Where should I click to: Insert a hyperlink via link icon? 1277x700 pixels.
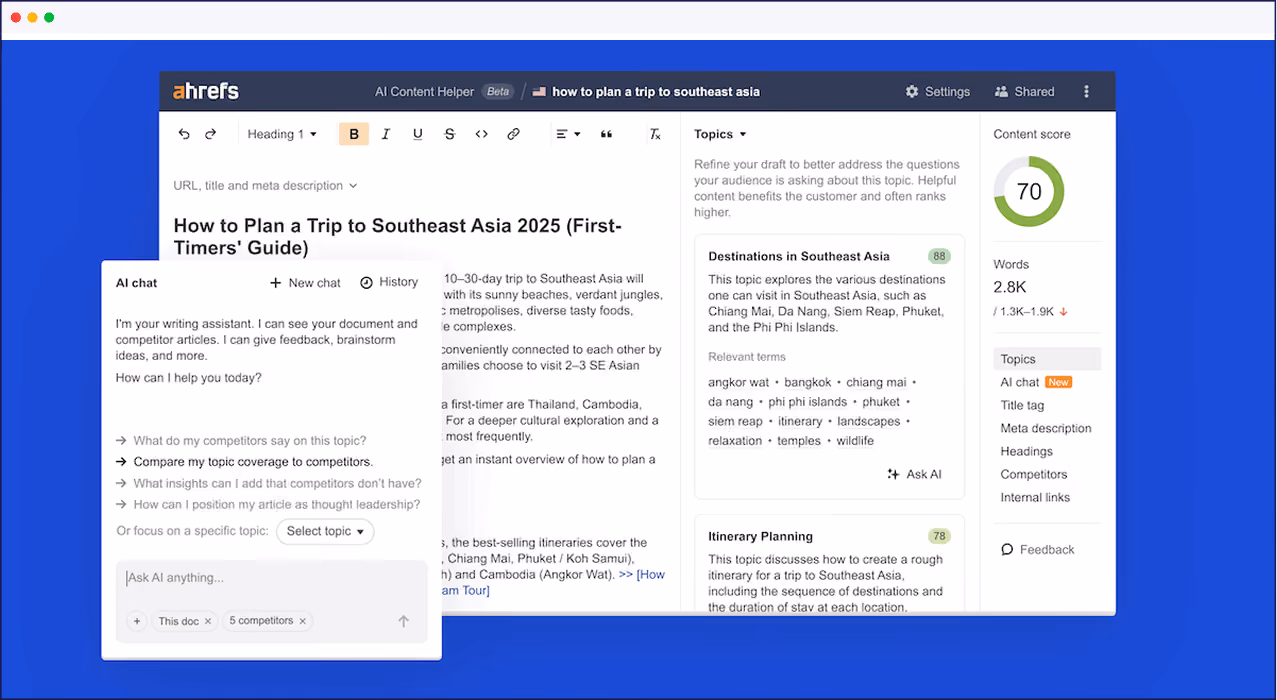tap(514, 134)
